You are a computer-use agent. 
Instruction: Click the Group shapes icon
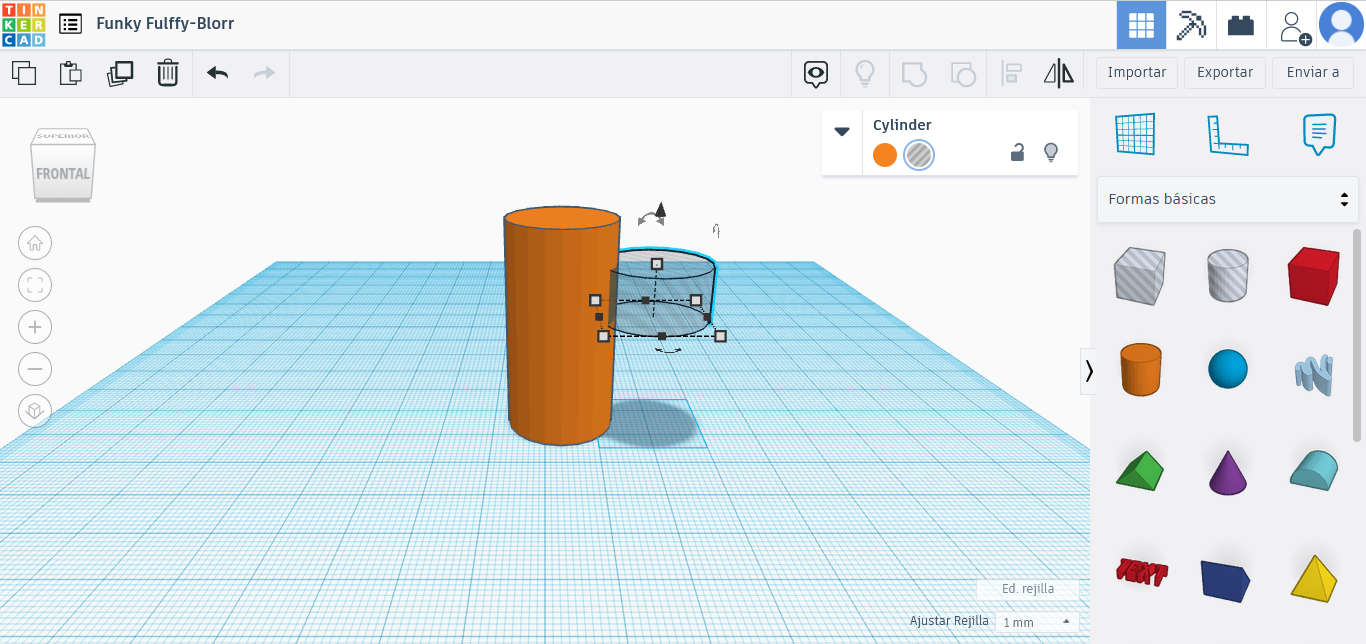[914, 73]
